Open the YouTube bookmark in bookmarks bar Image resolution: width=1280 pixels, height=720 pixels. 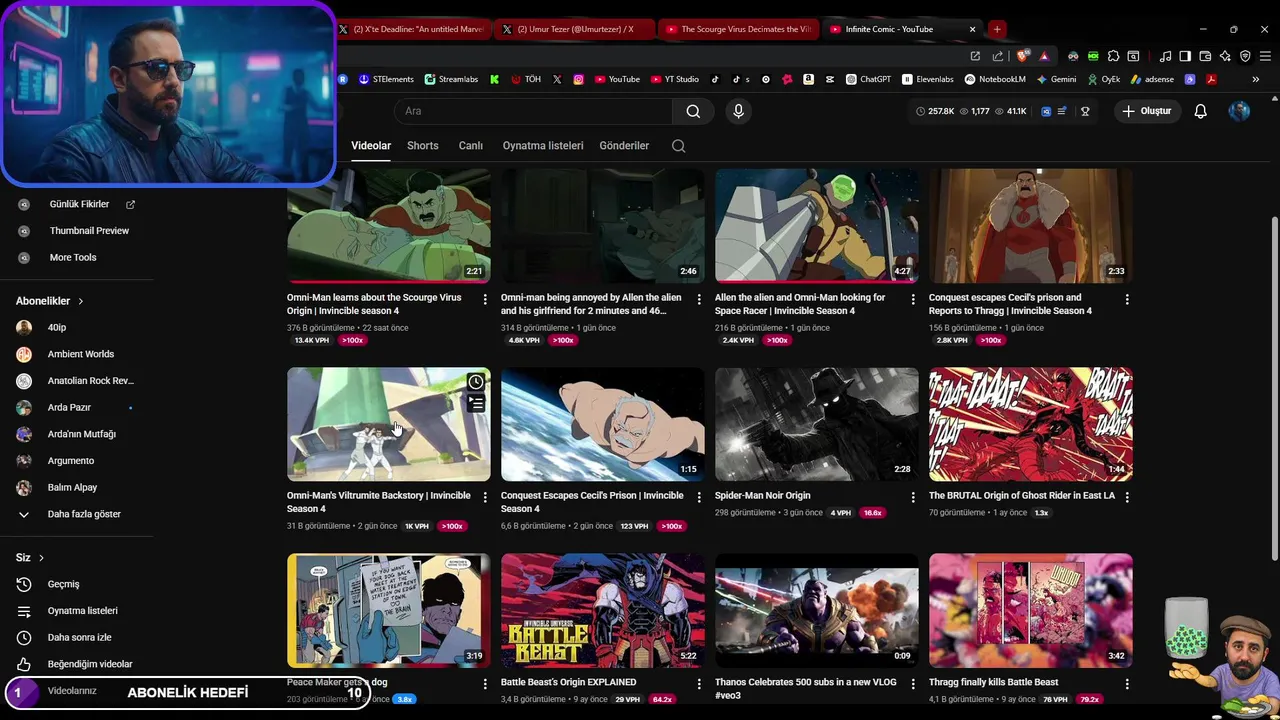(x=616, y=79)
